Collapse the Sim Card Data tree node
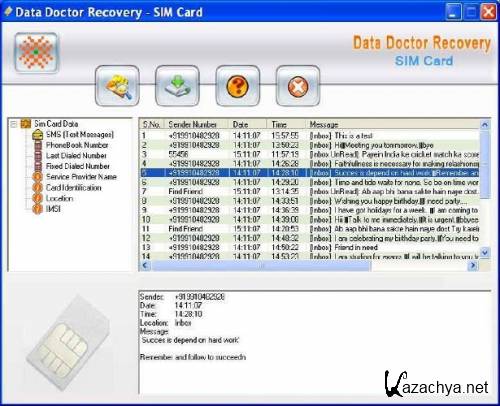This screenshot has width=500, height=406. [x=13, y=124]
